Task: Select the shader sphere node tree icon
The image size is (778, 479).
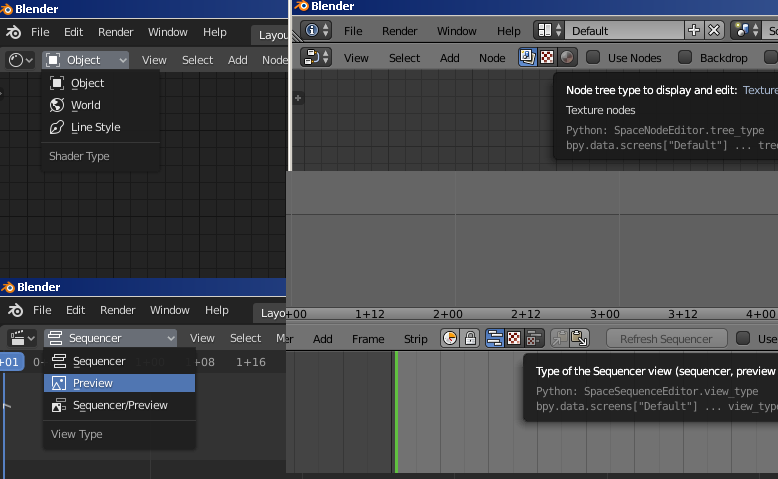Action: [567, 57]
